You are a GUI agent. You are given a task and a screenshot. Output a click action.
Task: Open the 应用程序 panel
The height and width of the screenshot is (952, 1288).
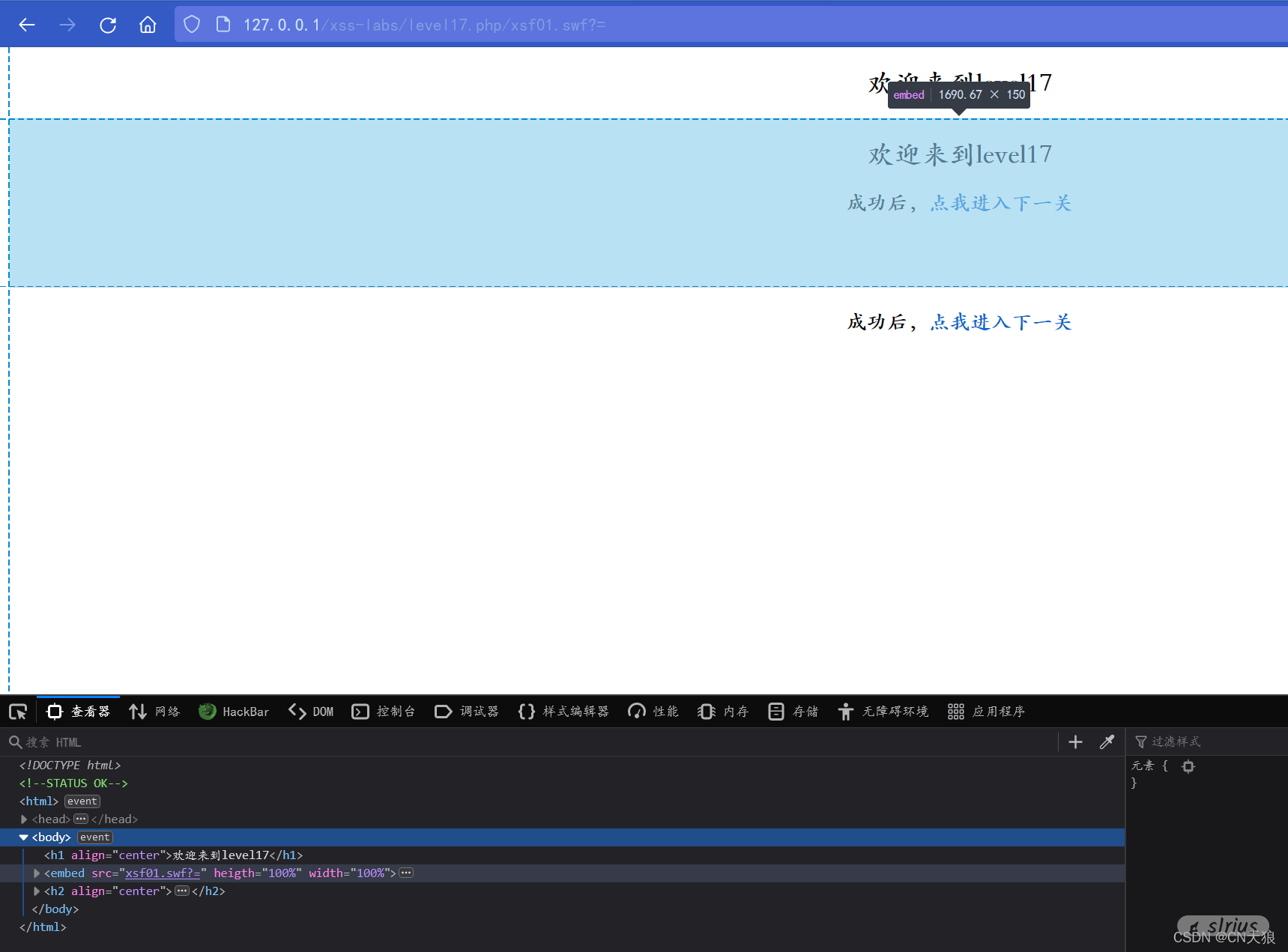click(x=985, y=712)
